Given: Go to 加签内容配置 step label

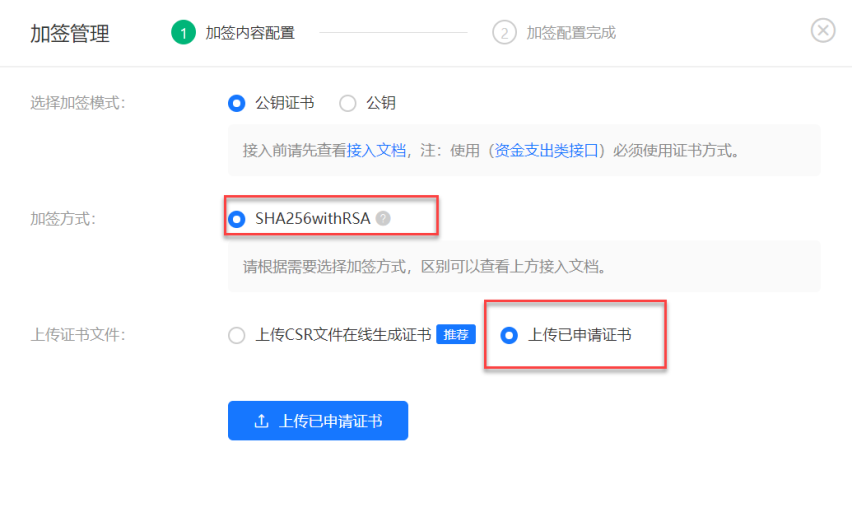Looking at the screenshot, I should (x=250, y=33).
